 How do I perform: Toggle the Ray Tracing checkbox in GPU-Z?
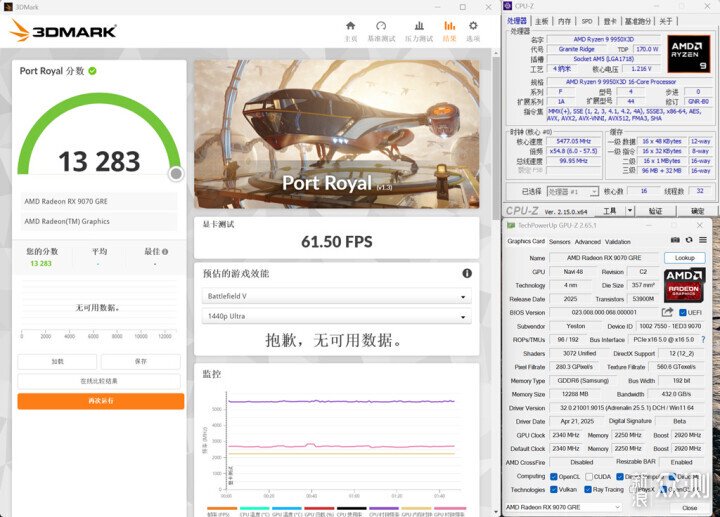coord(588,490)
